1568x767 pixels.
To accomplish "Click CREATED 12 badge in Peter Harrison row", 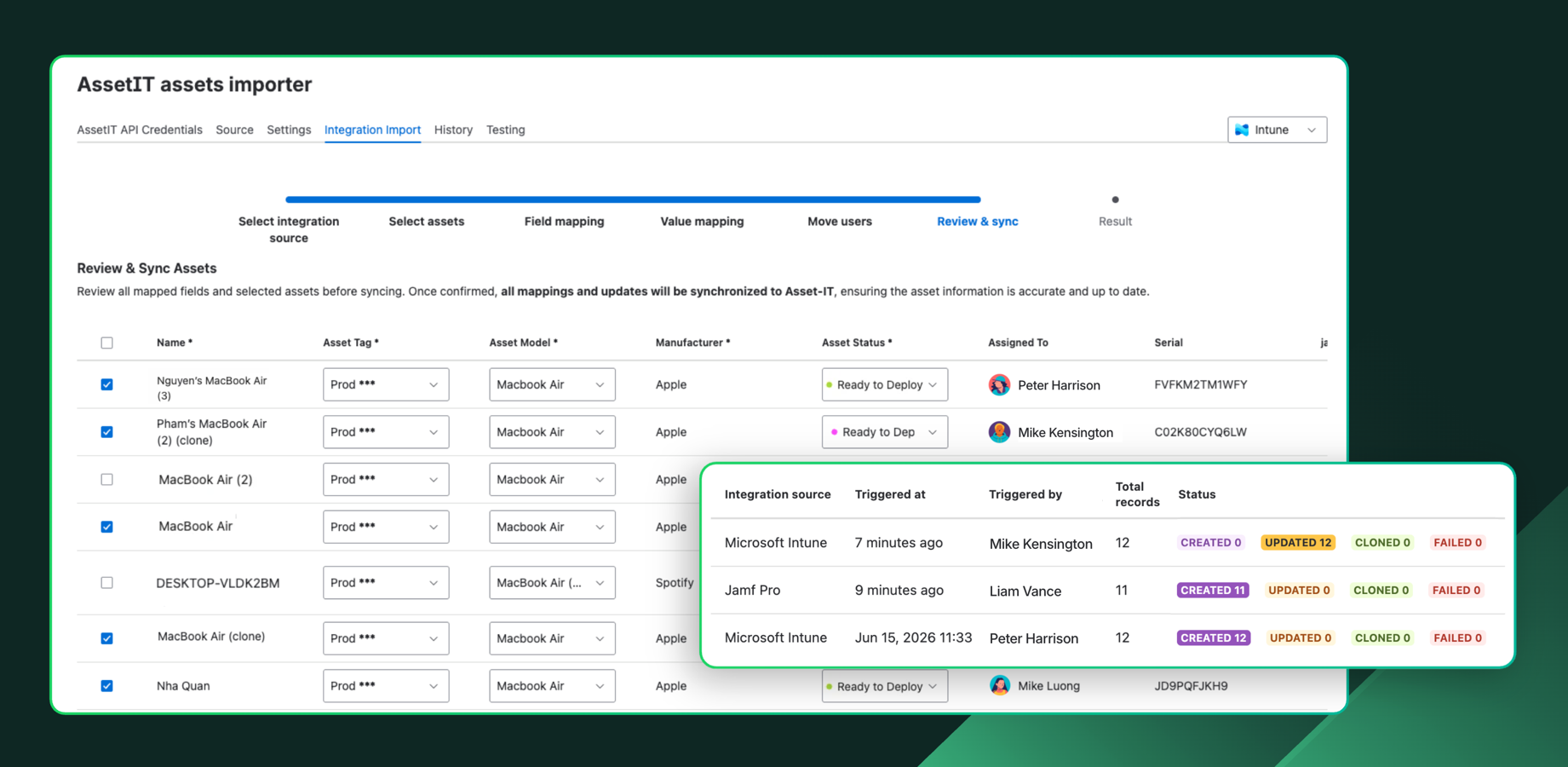I will pos(1214,637).
